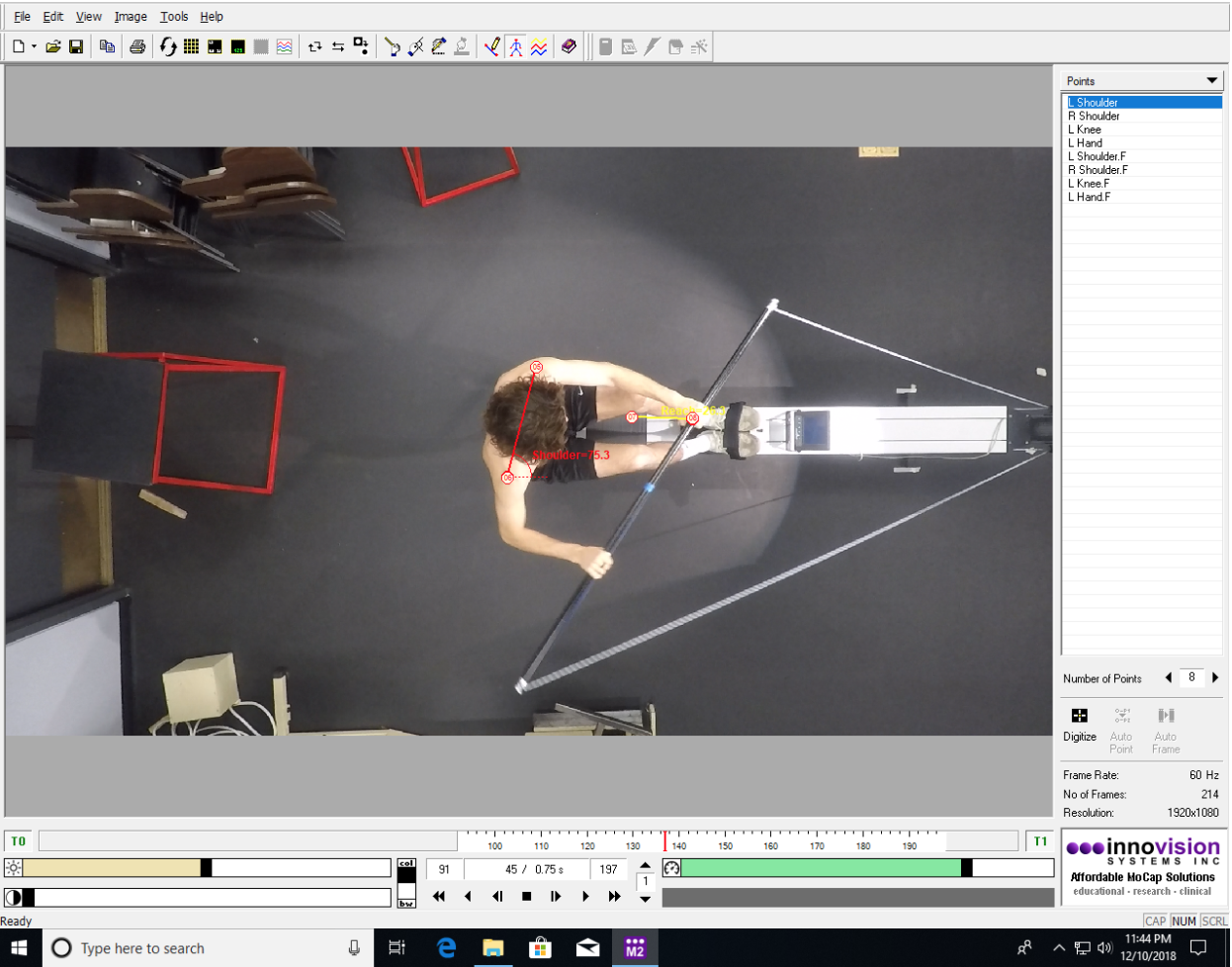Open File Explorer from the taskbar
Screen dimensions: 1232x967
coord(492,948)
